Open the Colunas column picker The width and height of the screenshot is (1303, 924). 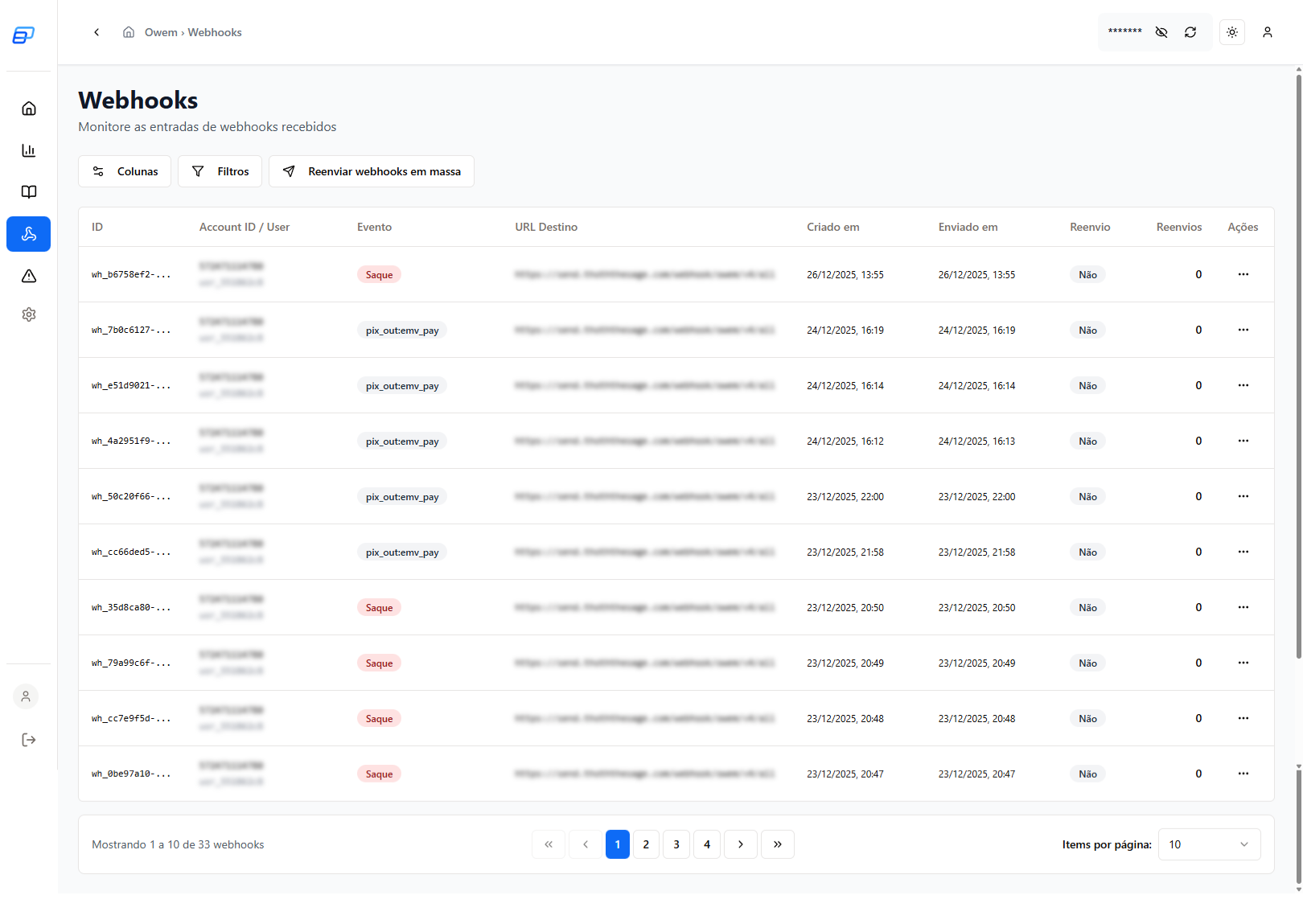point(124,171)
